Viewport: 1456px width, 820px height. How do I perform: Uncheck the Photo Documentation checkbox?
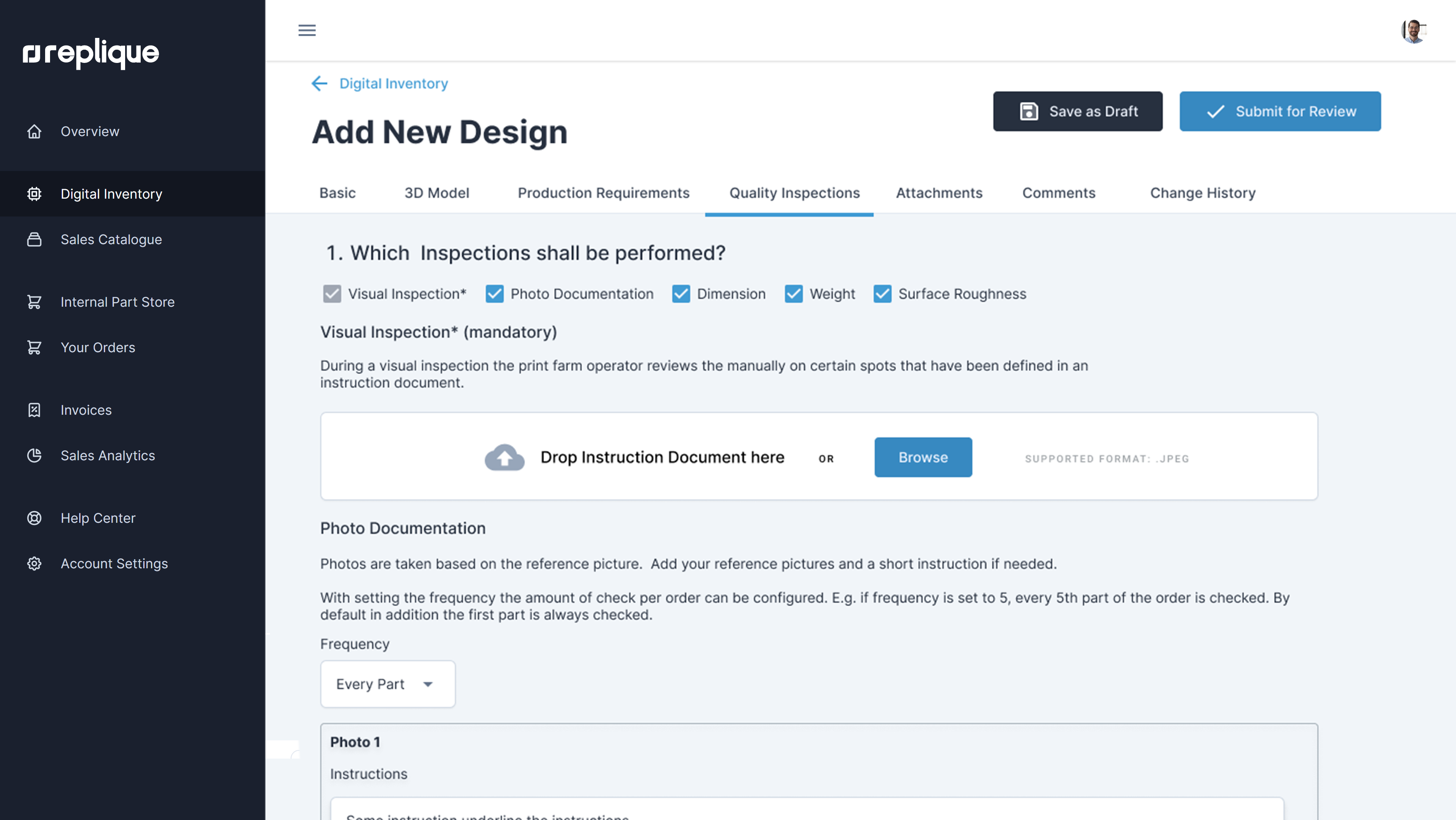(494, 294)
